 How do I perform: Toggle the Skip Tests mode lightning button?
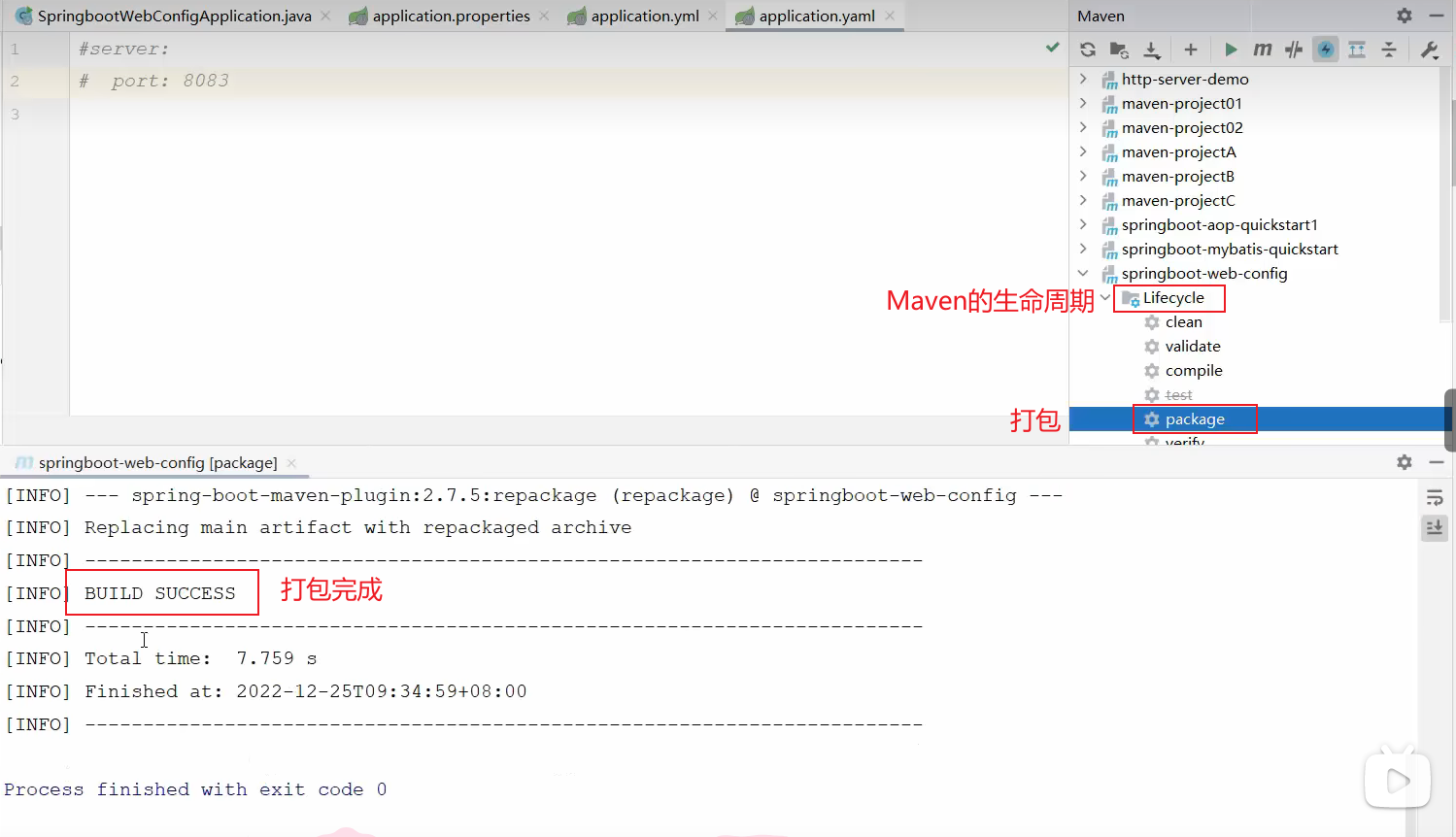(1325, 50)
